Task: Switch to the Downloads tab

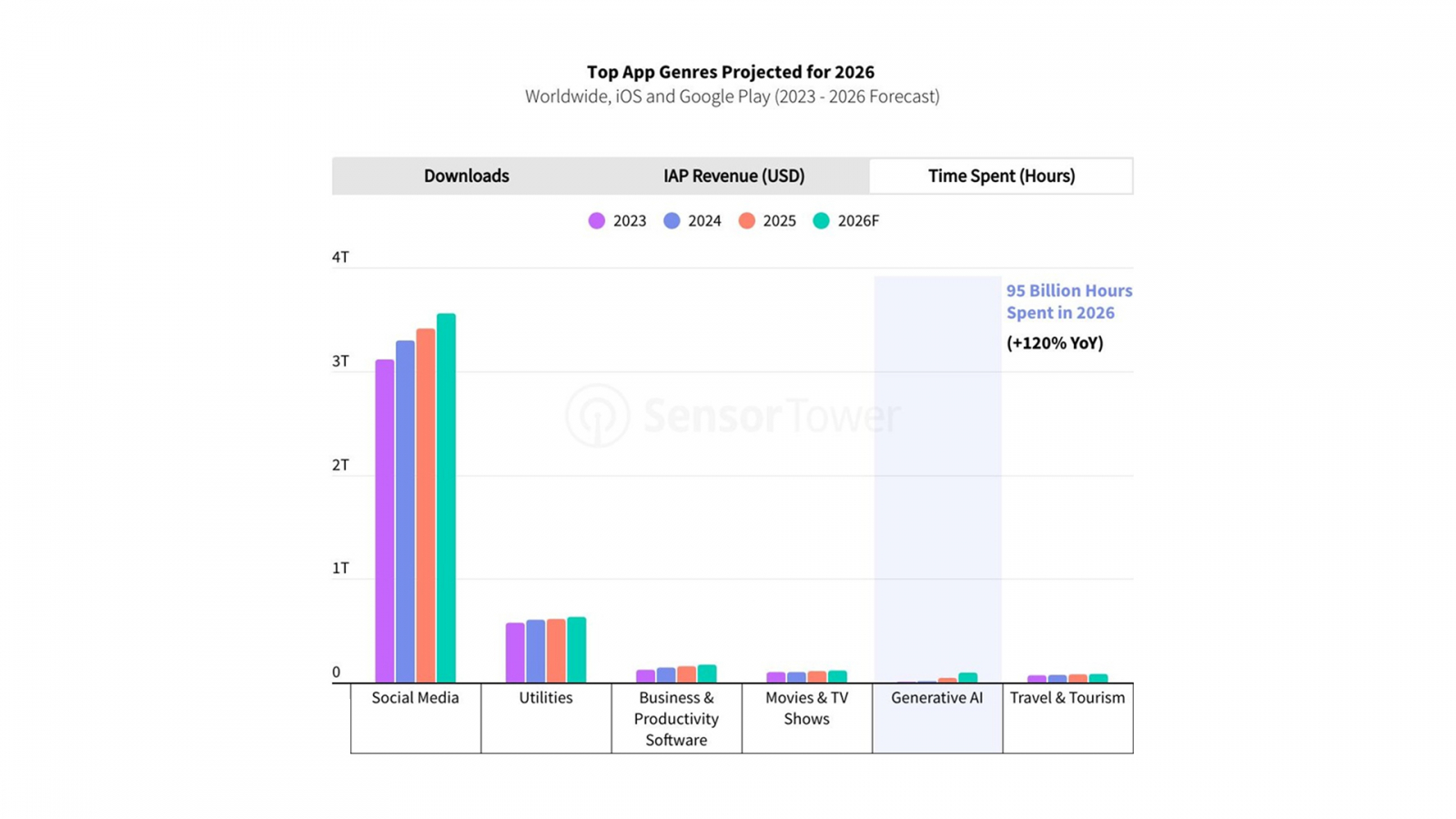Action: point(466,176)
